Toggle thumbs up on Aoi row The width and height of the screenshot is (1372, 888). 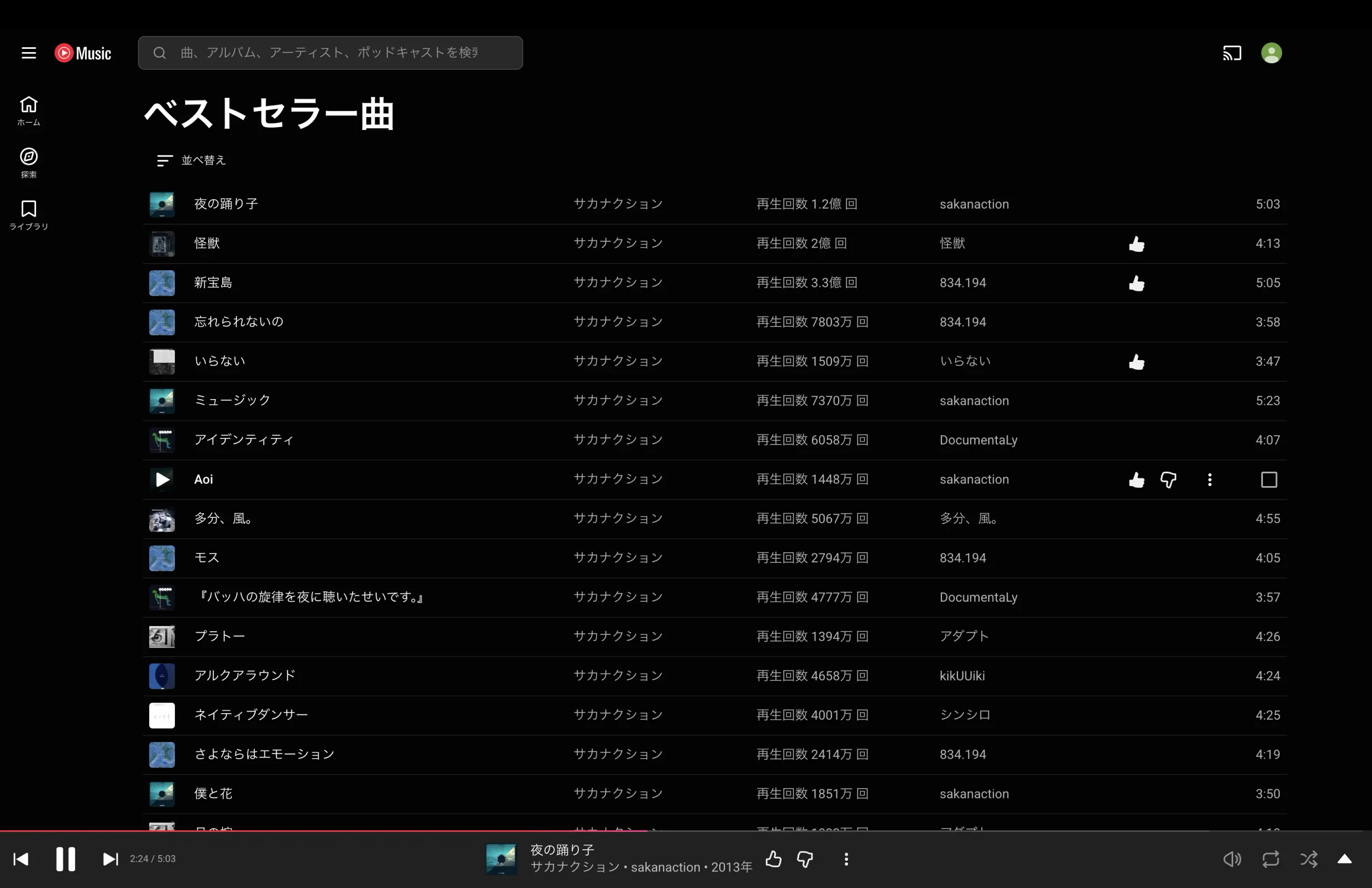pos(1136,480)
